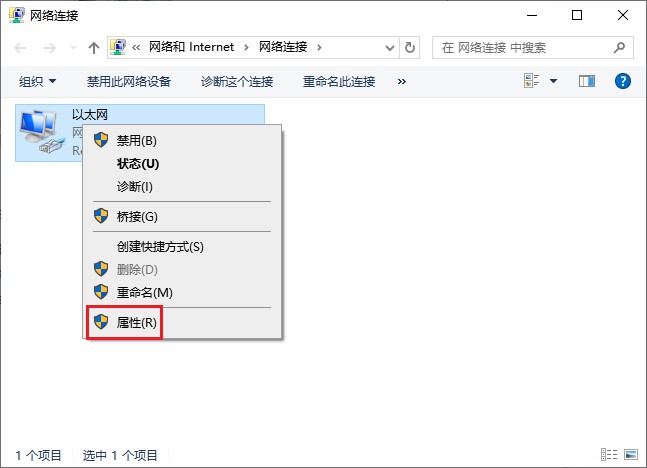
Task: Close the 网络连接 window
Action: tap(623, 16)
